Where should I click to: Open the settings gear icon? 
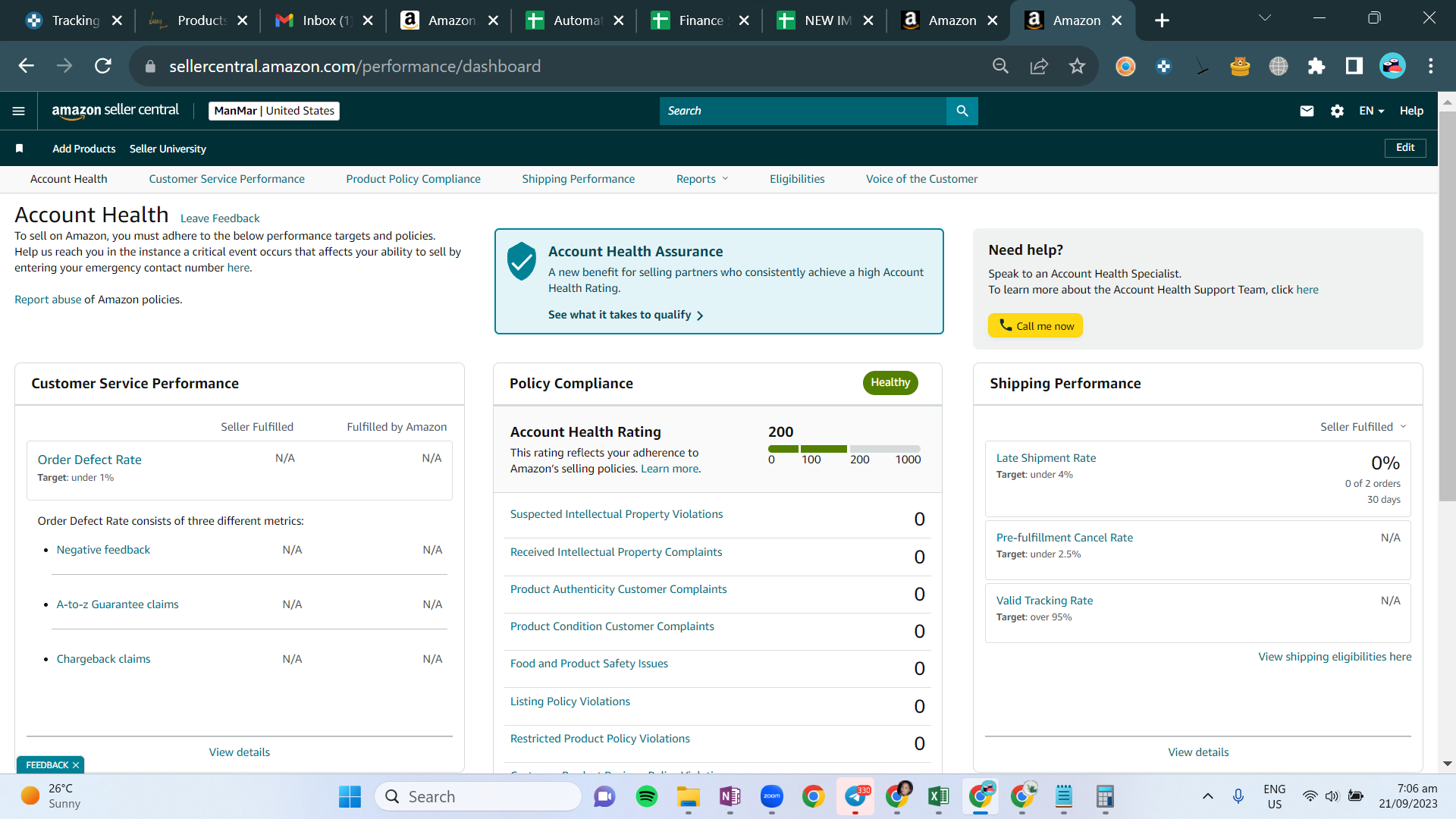(1337, 111)
